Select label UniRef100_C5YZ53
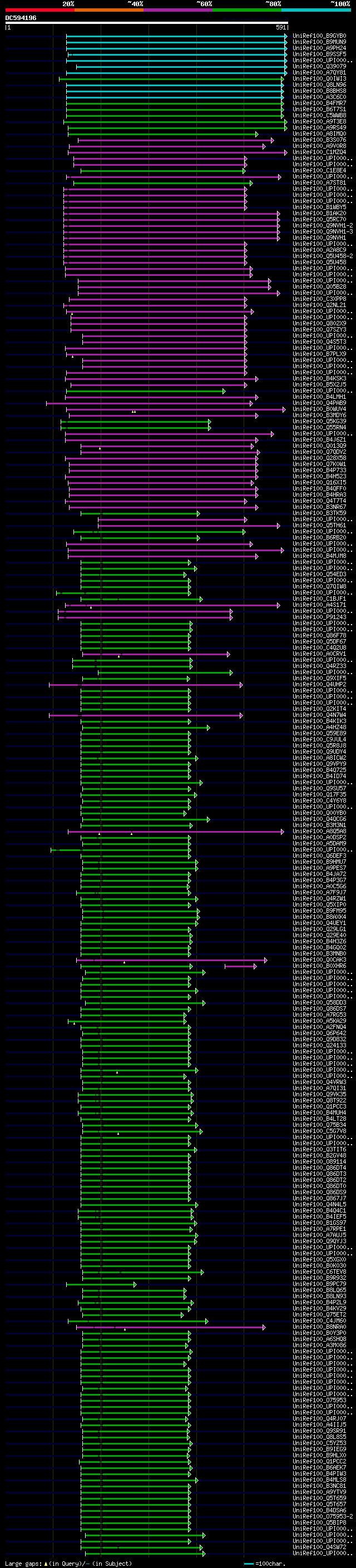 point(319,1443)
